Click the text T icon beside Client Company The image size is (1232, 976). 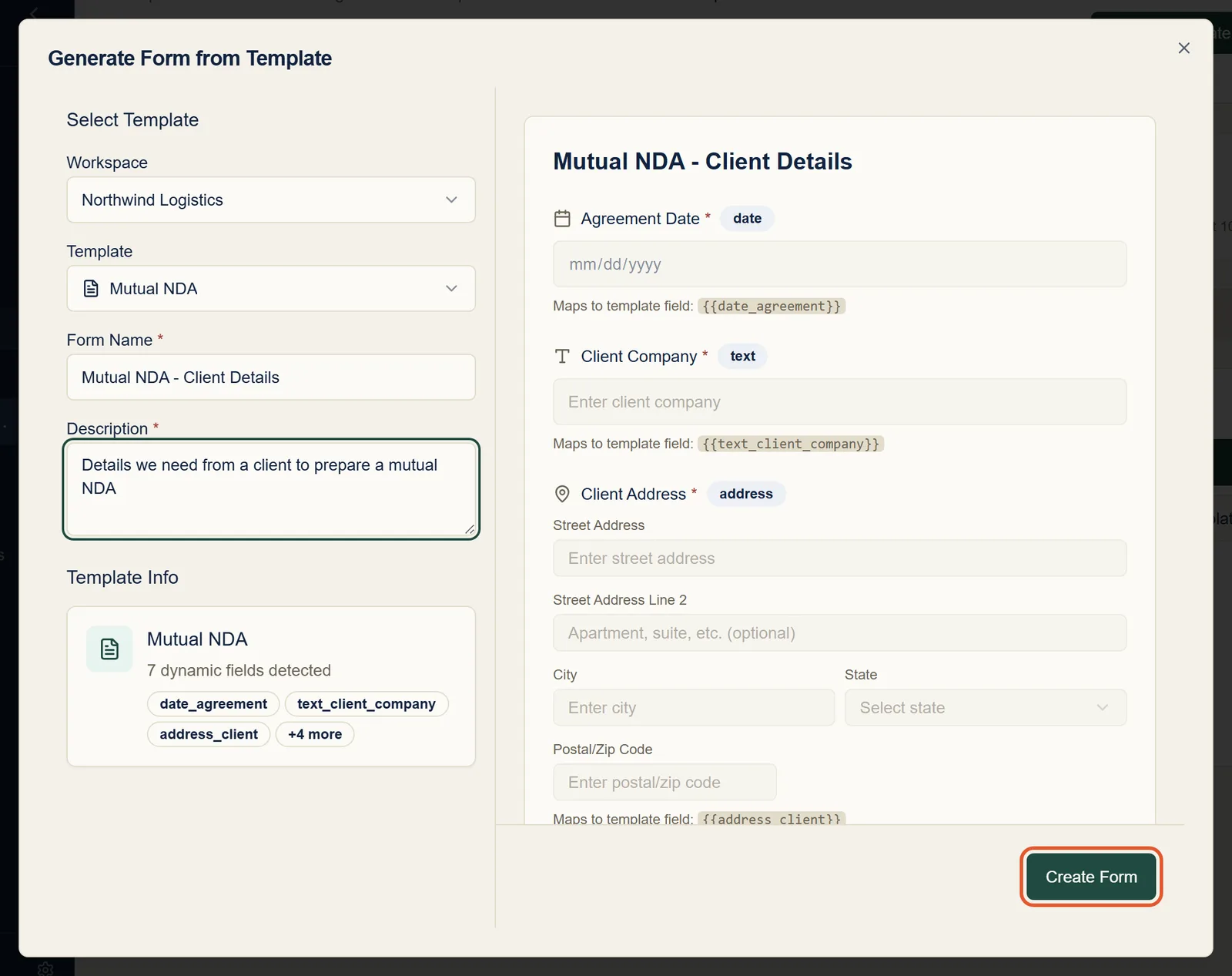[562, 356]
